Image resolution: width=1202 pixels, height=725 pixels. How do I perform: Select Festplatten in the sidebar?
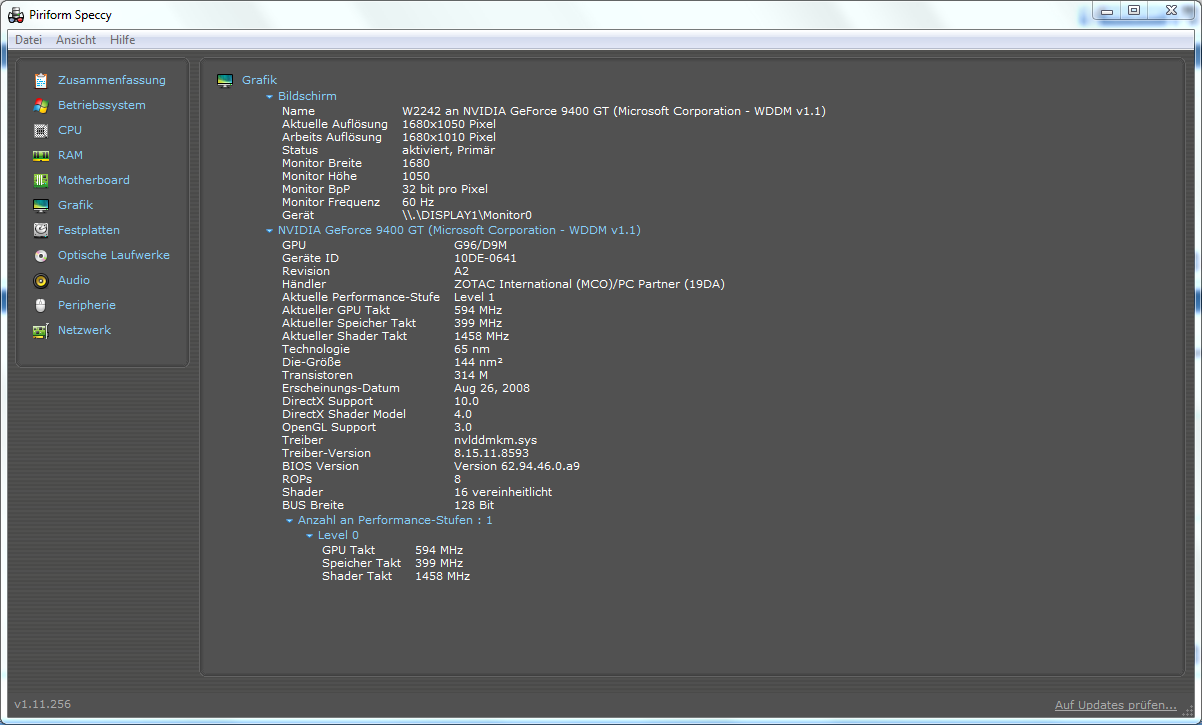[x=89, y=230]
